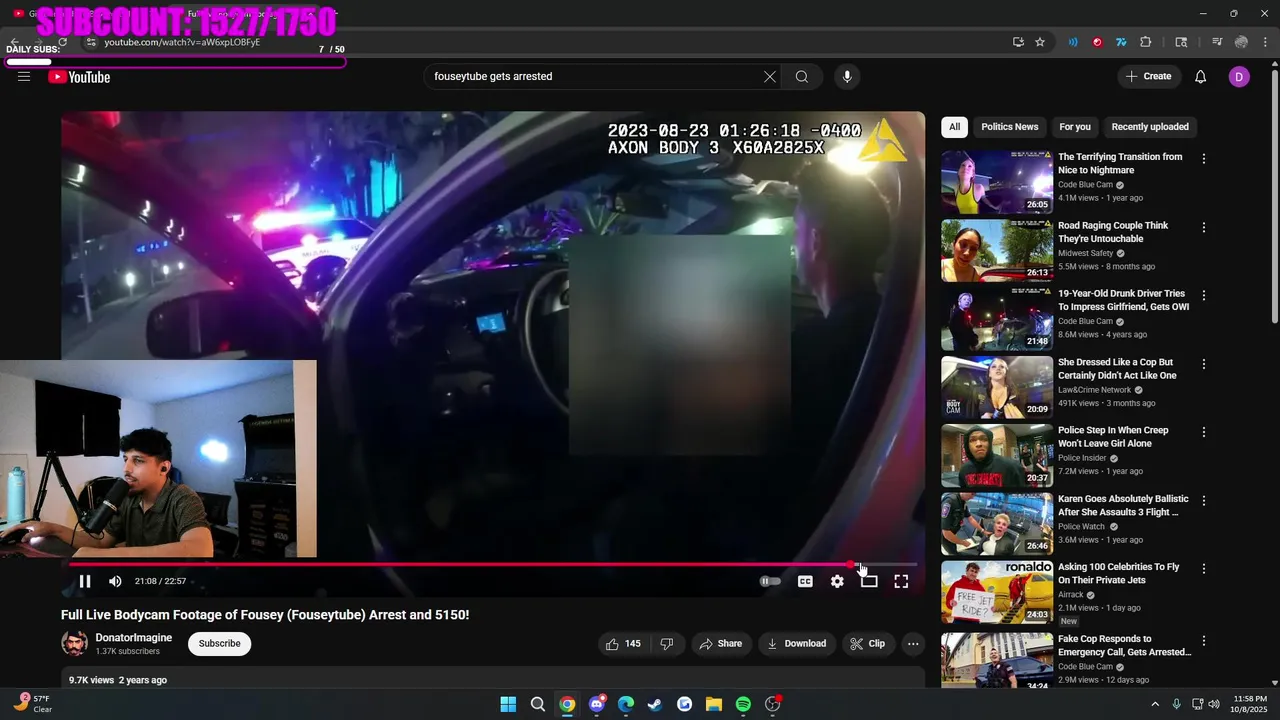The width and height of the screenshot is (1280, 720).
Task: Click the Create button
Action: (1149, 77)
